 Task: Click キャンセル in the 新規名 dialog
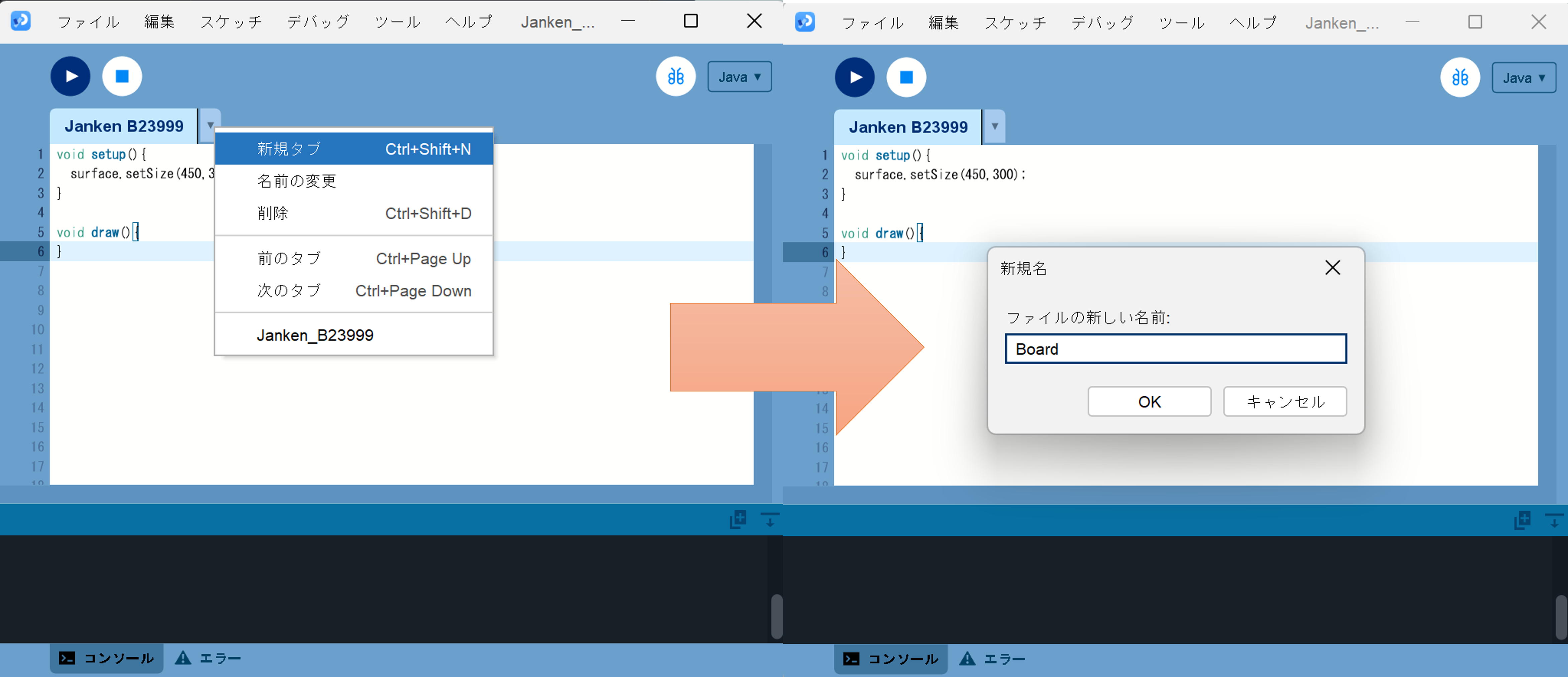click(x=1284, y=401)
